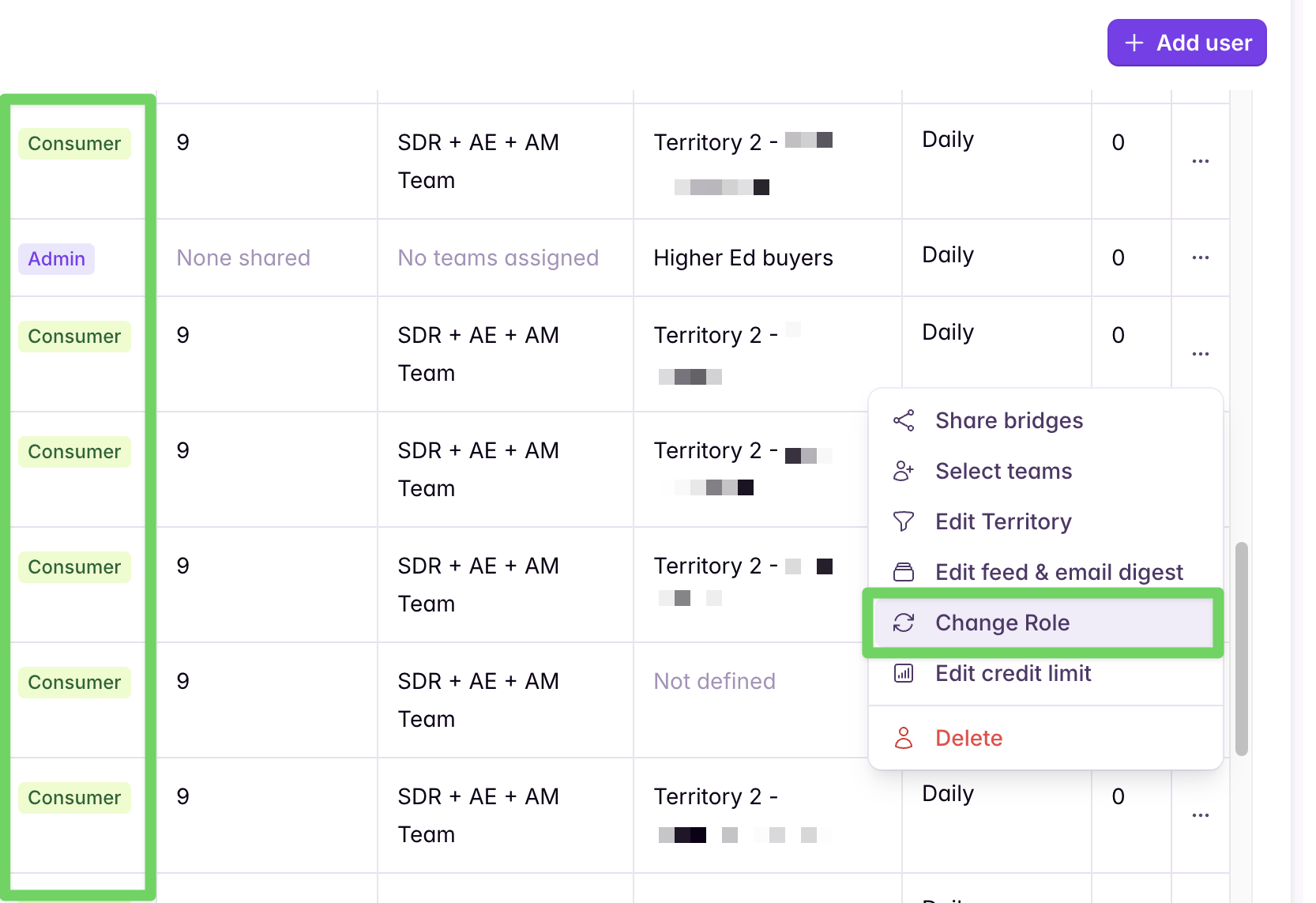Click the Edit feed & email digest icon

click(903, 571)
